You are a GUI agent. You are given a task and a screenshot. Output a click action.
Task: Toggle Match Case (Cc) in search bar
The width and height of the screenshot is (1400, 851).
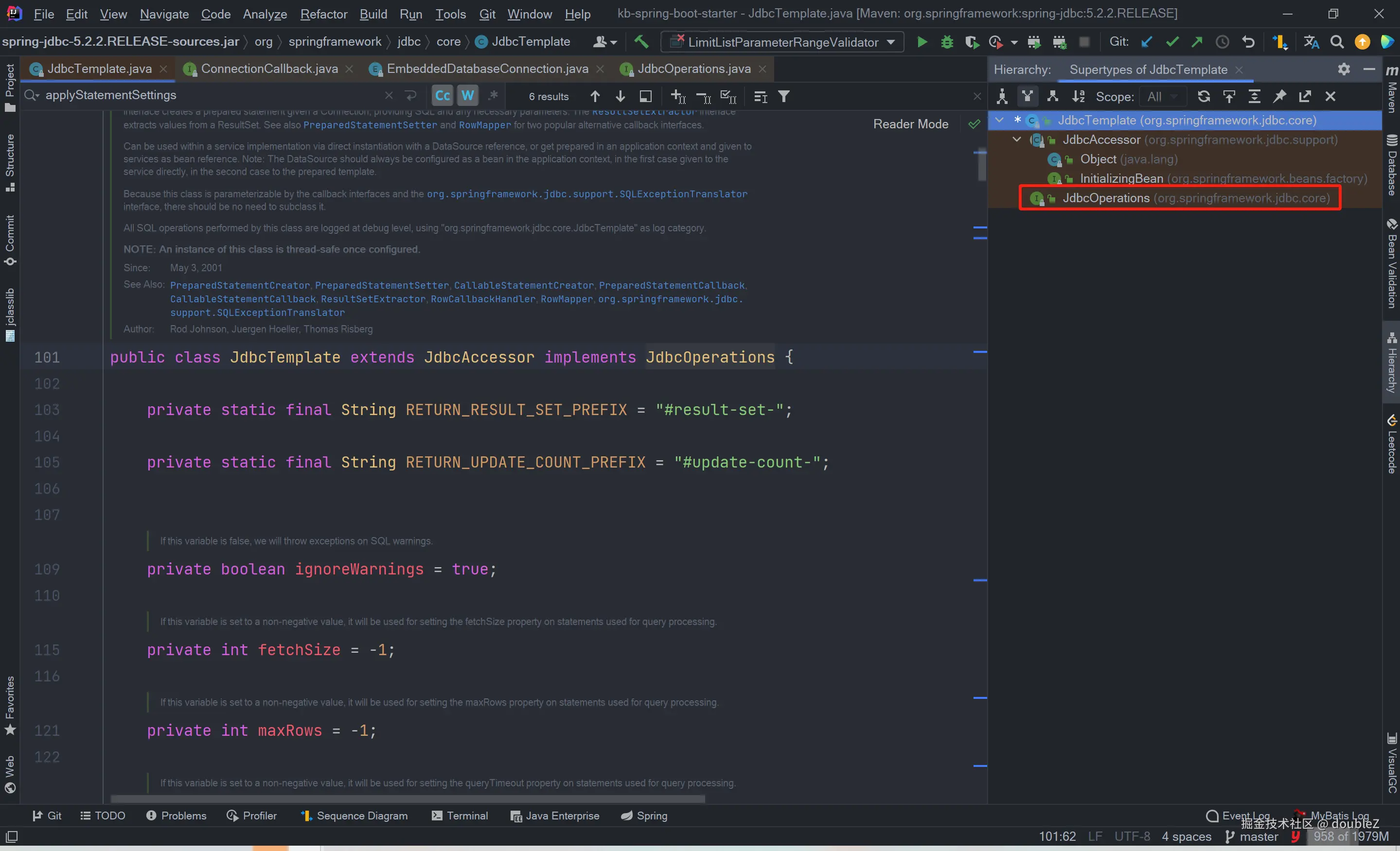(x=442, y=96)
